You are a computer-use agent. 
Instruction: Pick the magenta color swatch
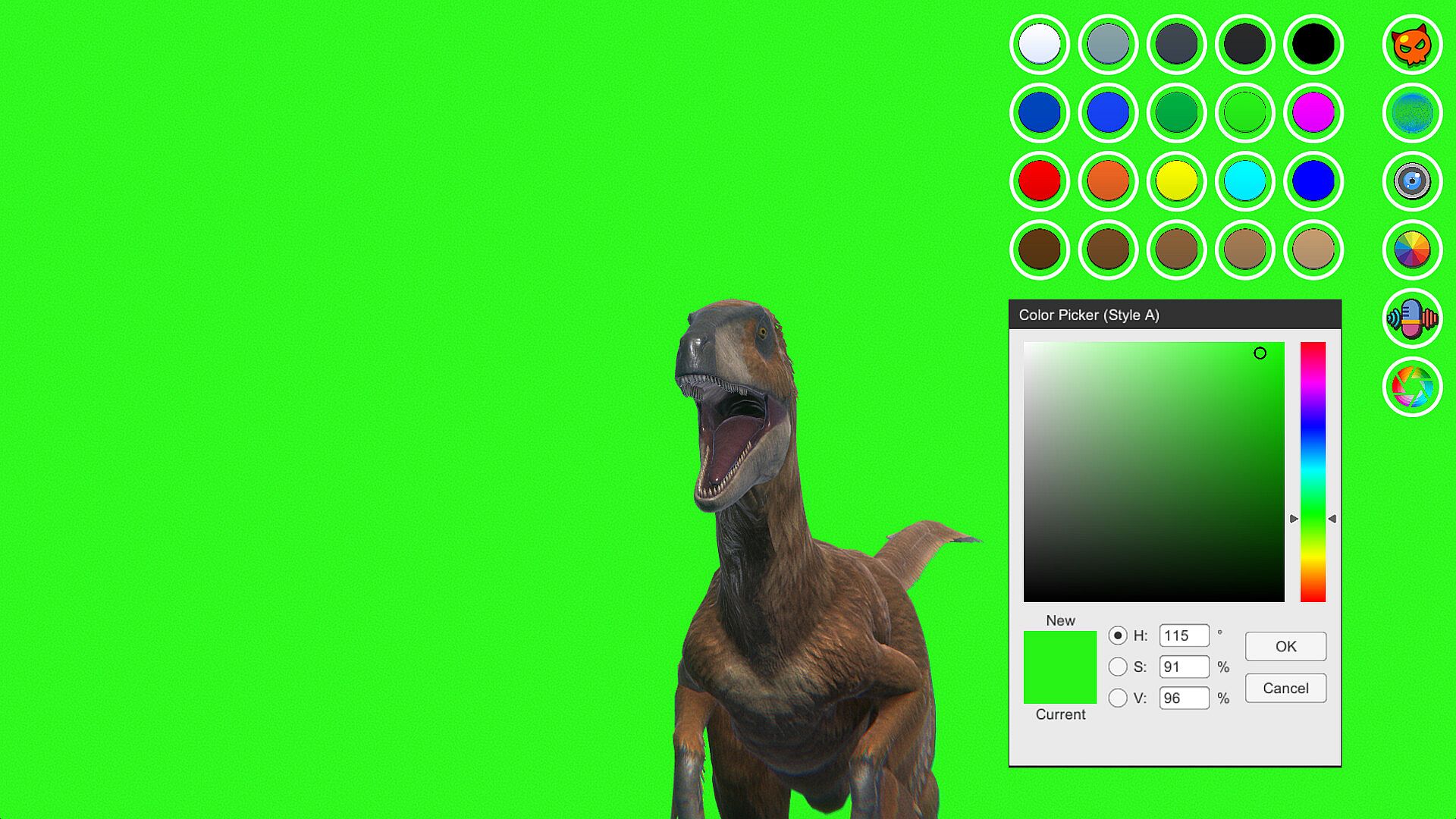1313,113
